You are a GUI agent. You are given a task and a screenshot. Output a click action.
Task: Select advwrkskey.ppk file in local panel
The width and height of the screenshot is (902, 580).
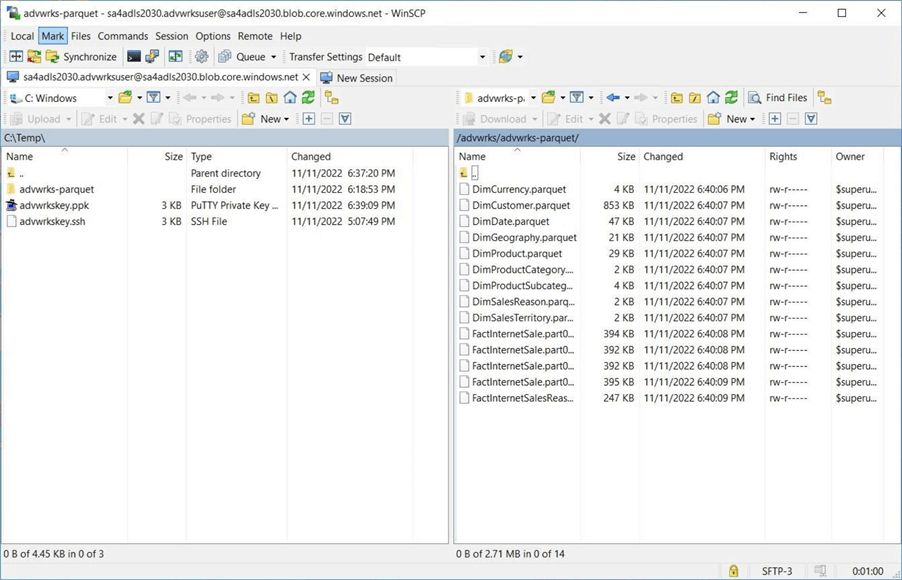pos(53,205)
